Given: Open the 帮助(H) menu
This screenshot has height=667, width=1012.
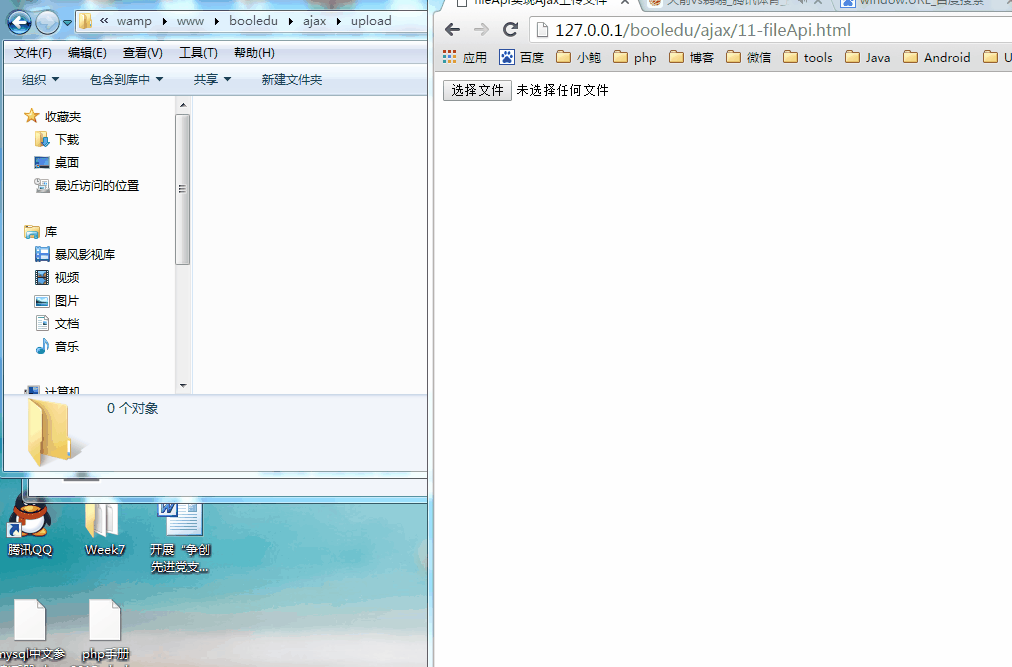Looking at the screenshot, I should (254, 53).
